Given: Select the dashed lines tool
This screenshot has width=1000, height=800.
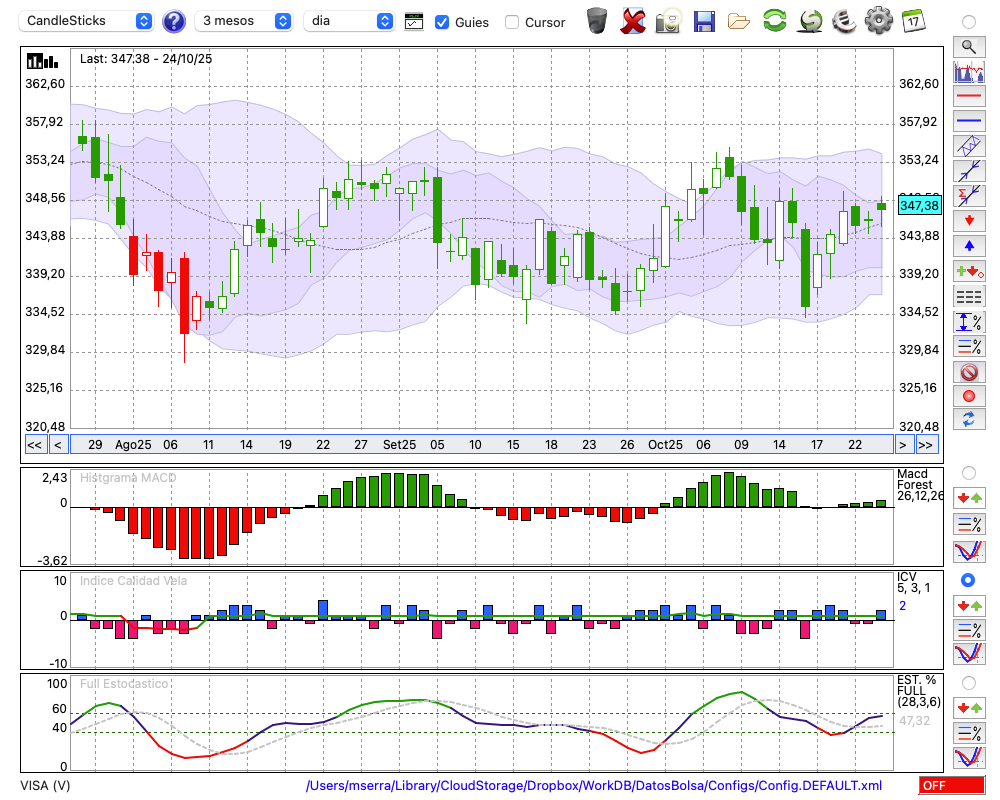Looking at the screenshot, I should [969, 297].
